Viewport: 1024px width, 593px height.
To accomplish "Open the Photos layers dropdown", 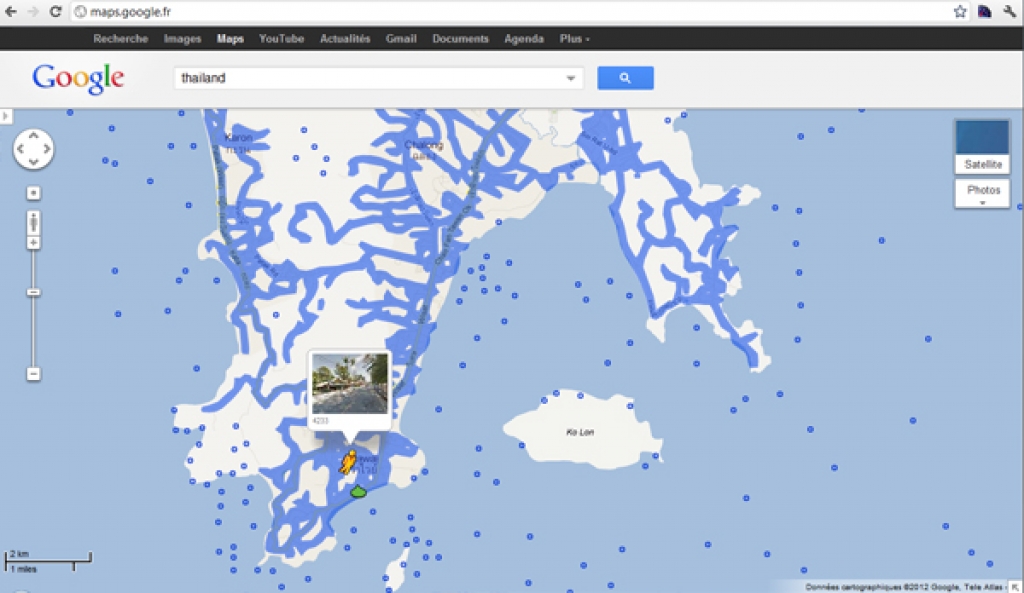I will (982, 194).
